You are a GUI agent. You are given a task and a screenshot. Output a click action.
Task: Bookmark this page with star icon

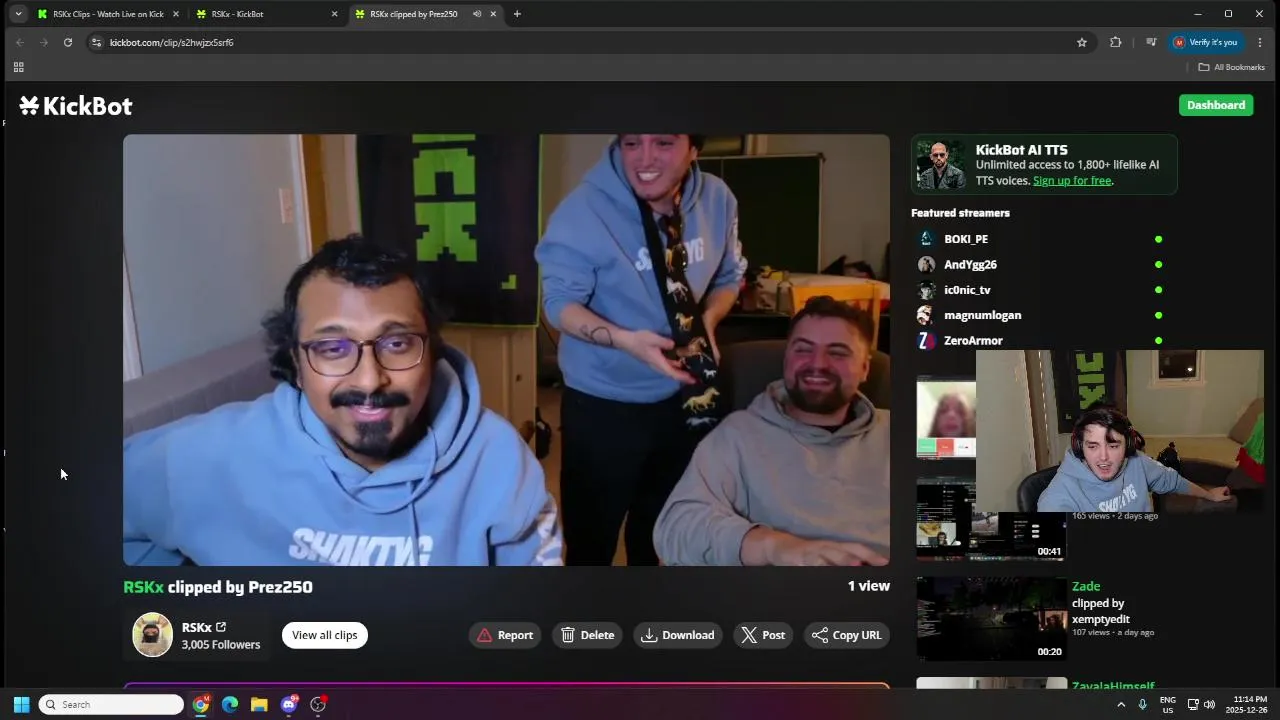(x=1082, y=42)
